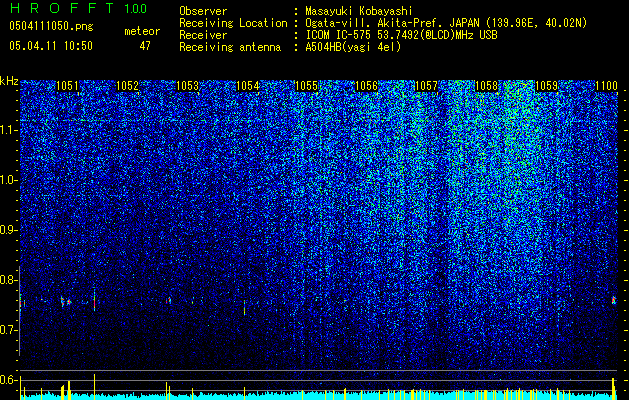Click the Receiving antenna label

point(230,47)
